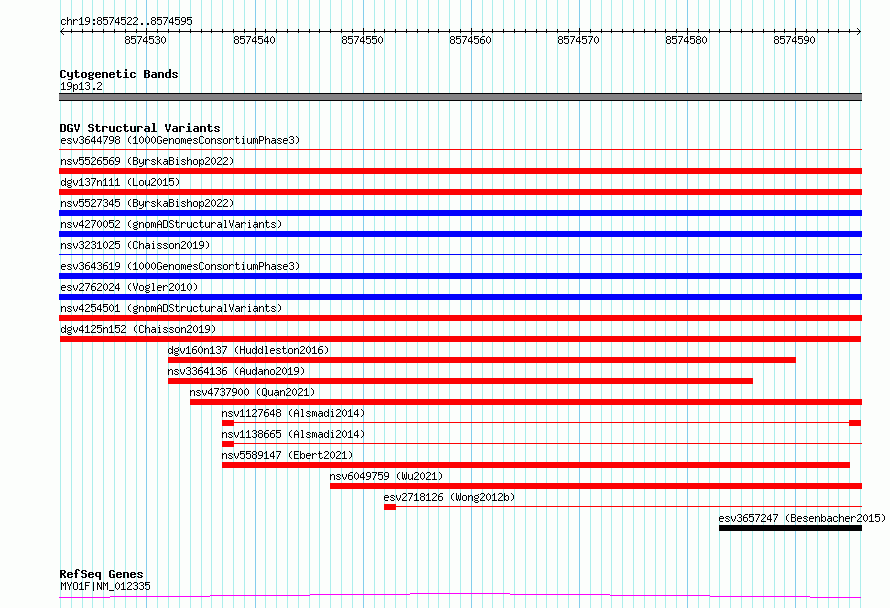890x608 pixels.
Task: Select the dgv137n111 Lou2015 variant label
Action: coord(120,182)
